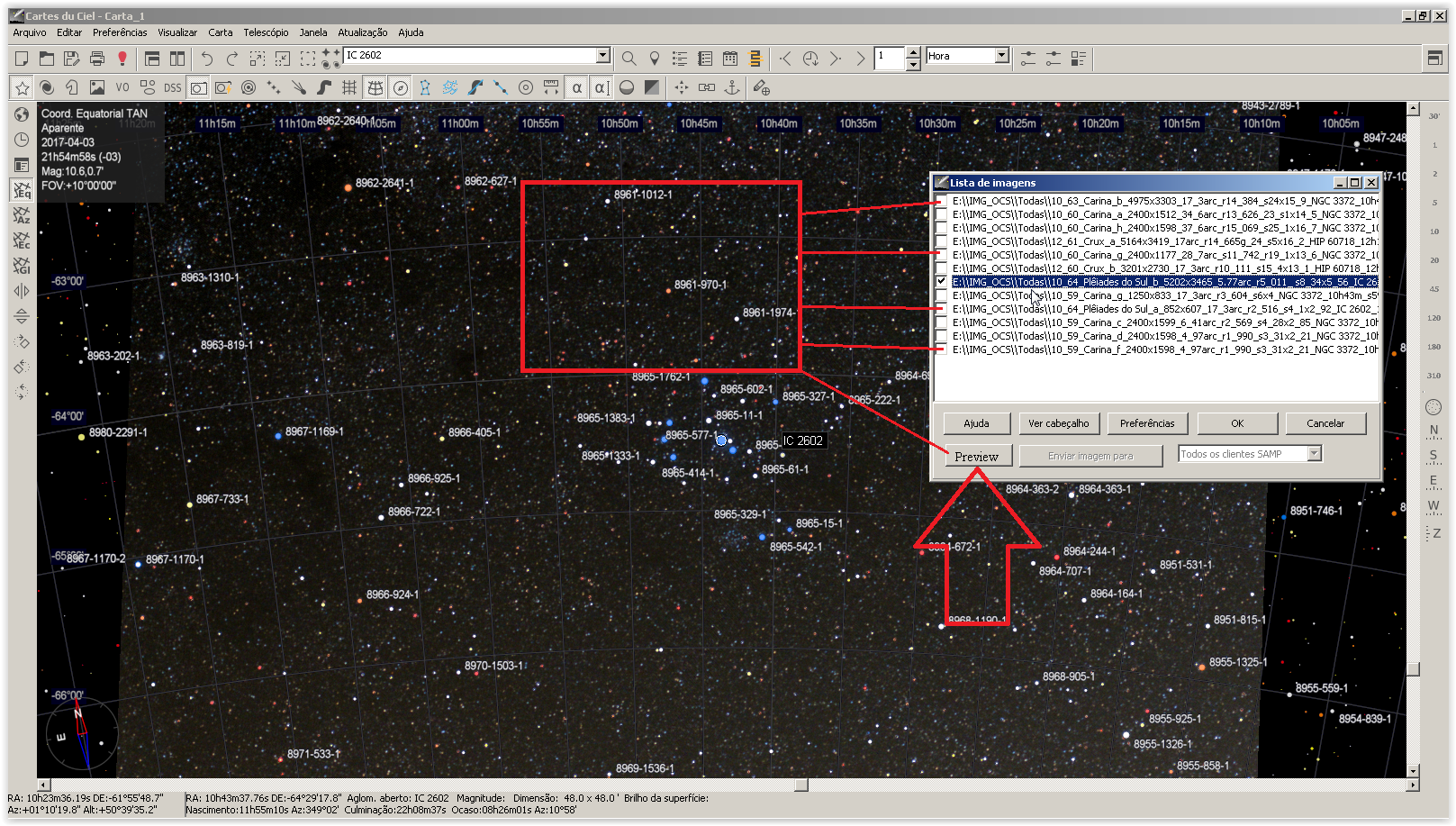This screenshot has height=826, width=1456.
Task: Open the Editar menu
Action: (x=69, y=32)
